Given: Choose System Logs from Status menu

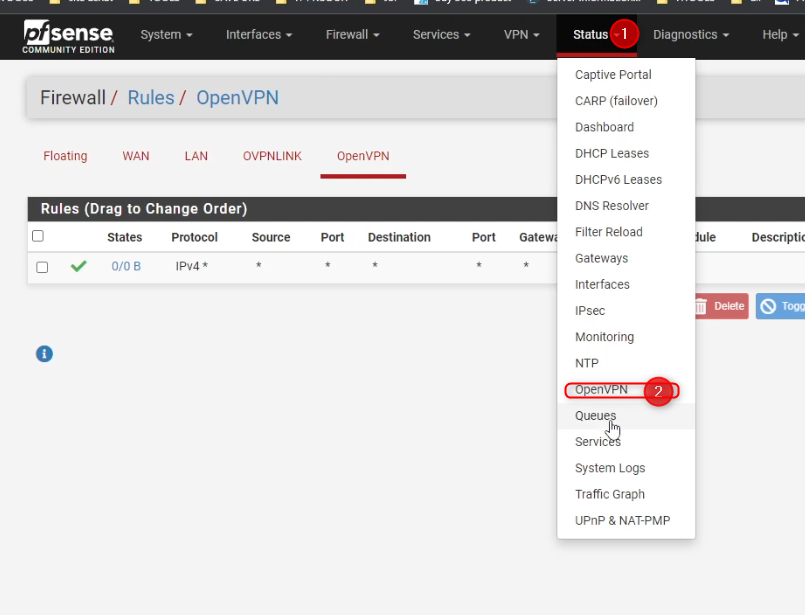Looking at the screenshot, I should point(610,468).
